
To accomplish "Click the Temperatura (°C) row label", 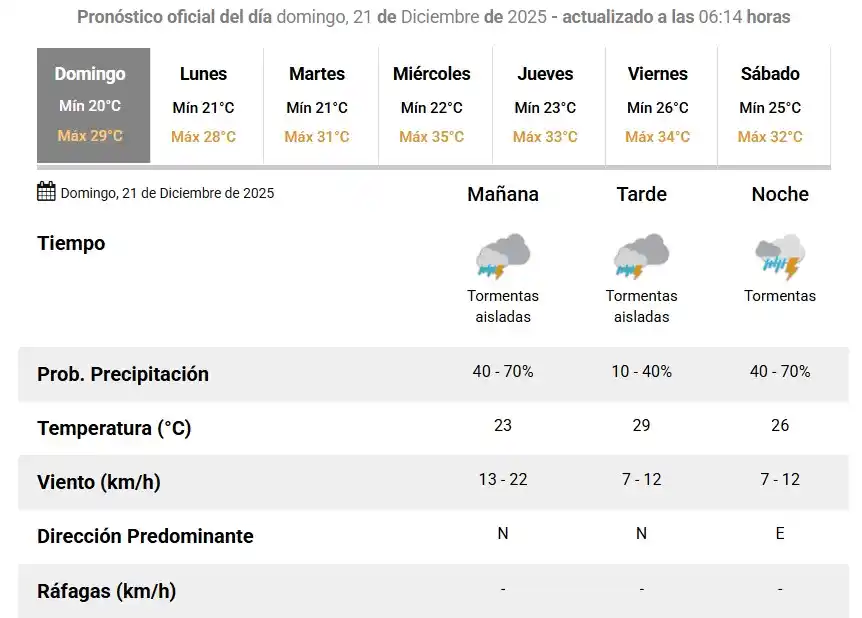I will coord(114,428).
